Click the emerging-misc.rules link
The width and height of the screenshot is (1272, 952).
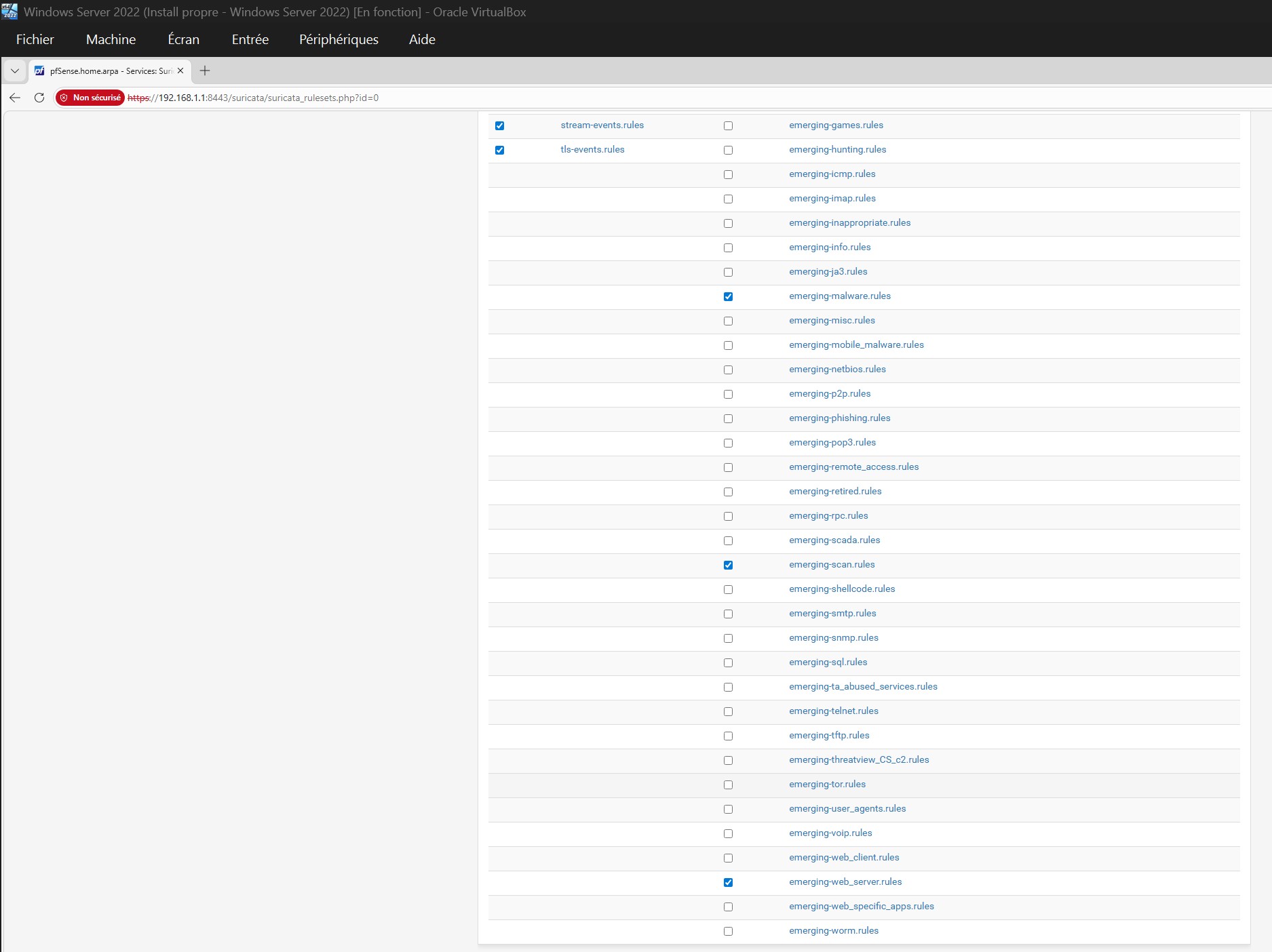pos(832,320)
